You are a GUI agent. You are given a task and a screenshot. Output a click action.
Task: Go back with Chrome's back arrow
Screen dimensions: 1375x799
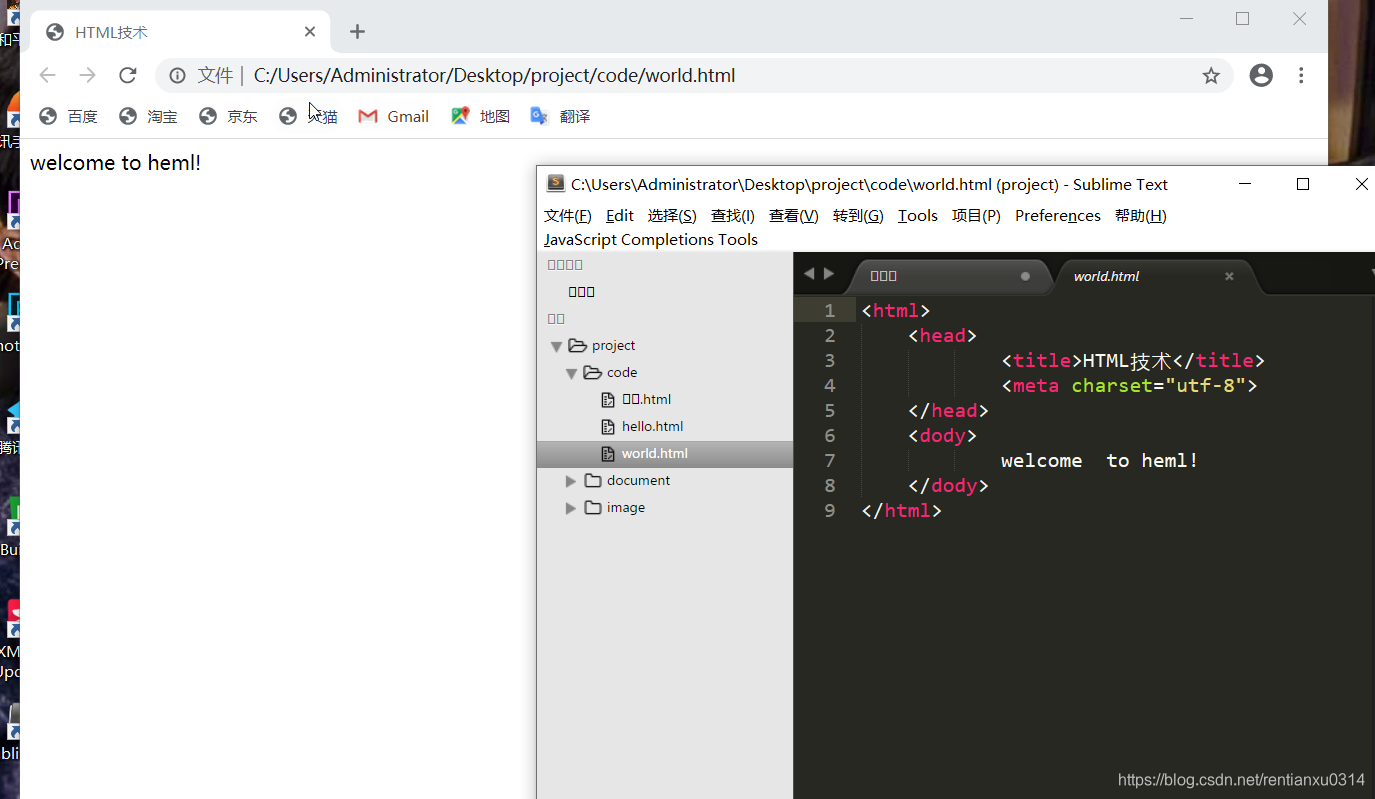[x=47, y=75]
